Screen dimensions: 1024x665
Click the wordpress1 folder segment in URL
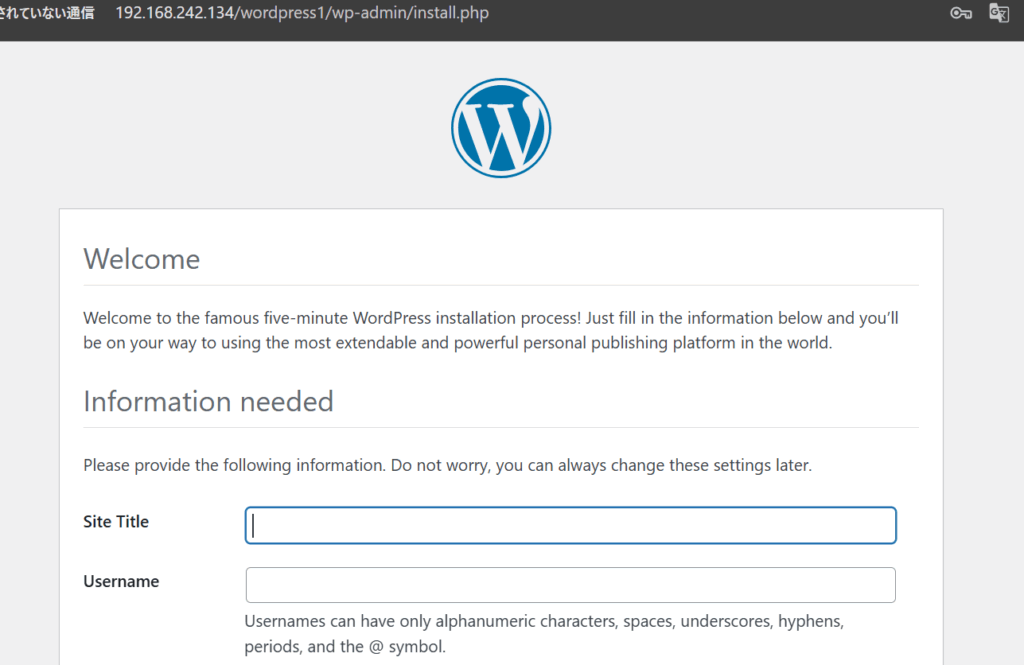point(281,15)
